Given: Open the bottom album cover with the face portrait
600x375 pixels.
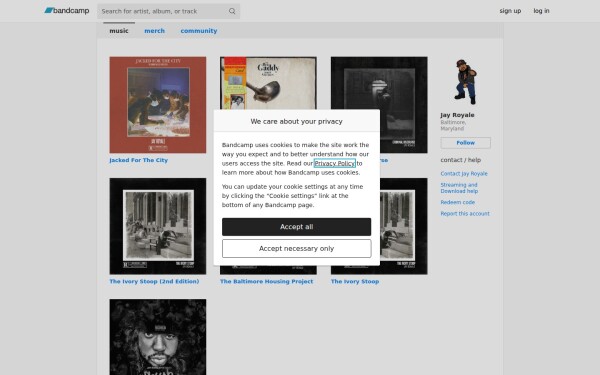Looking at the screenshot, I should (x=158, y=337).
